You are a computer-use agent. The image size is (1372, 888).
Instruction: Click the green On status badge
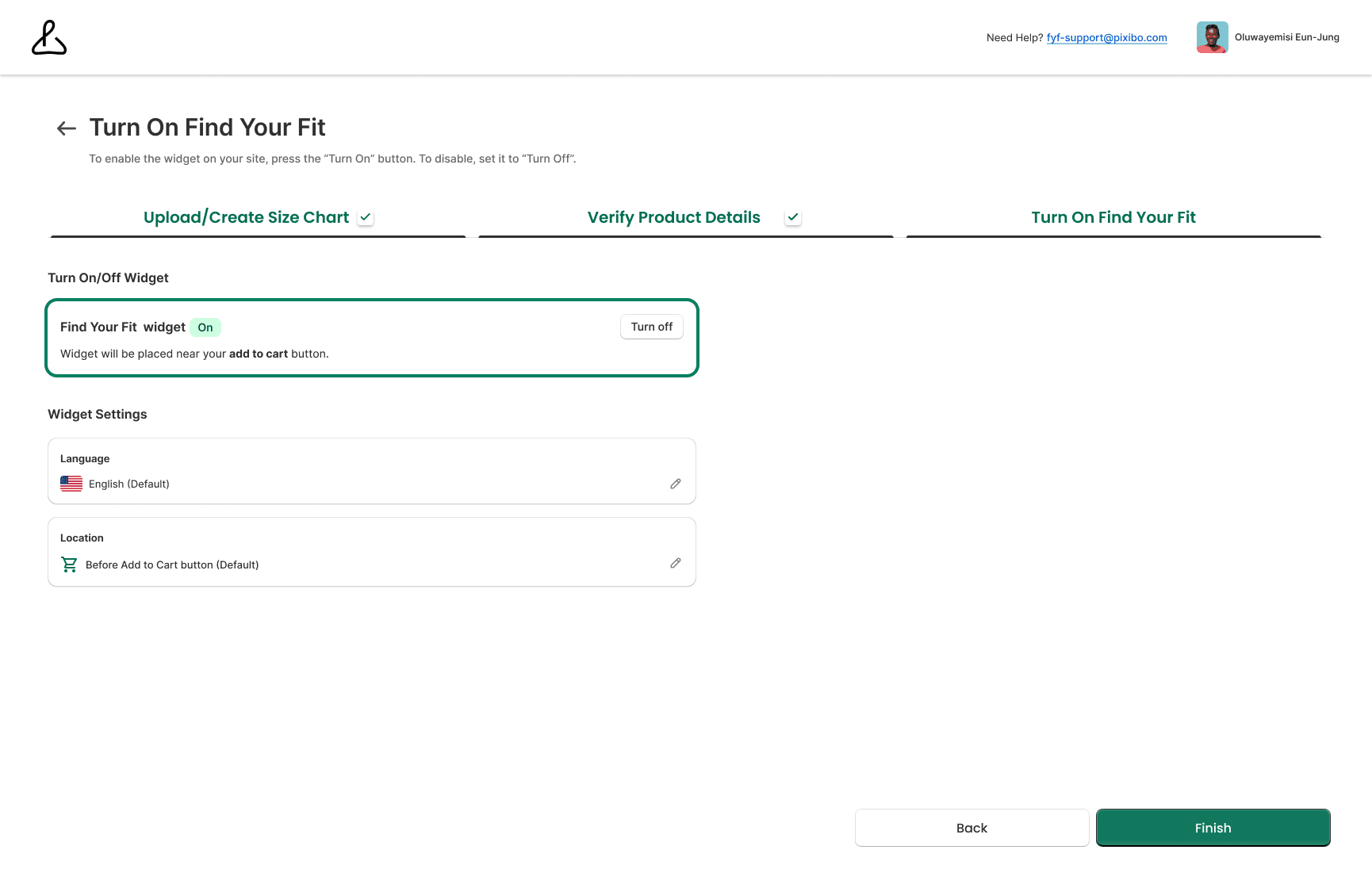205,327
